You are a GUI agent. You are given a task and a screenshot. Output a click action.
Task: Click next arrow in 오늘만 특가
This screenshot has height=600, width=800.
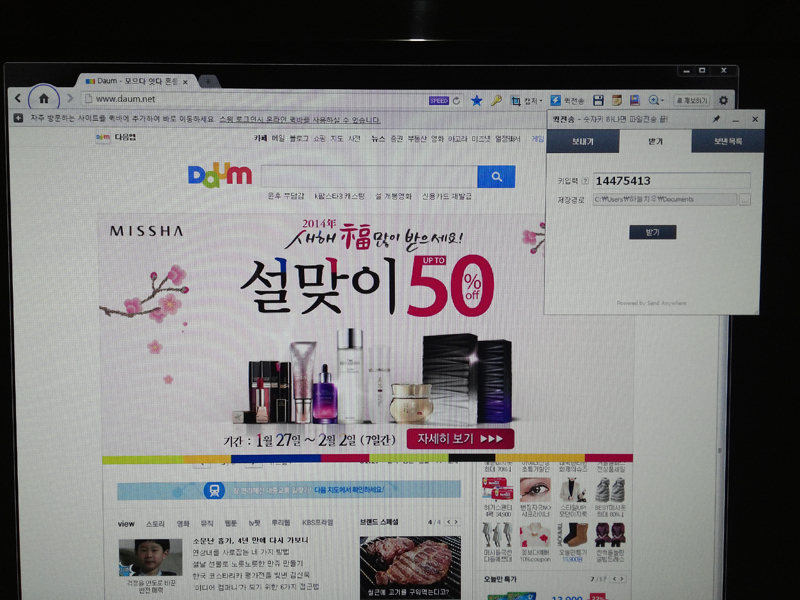click(622, 579)
